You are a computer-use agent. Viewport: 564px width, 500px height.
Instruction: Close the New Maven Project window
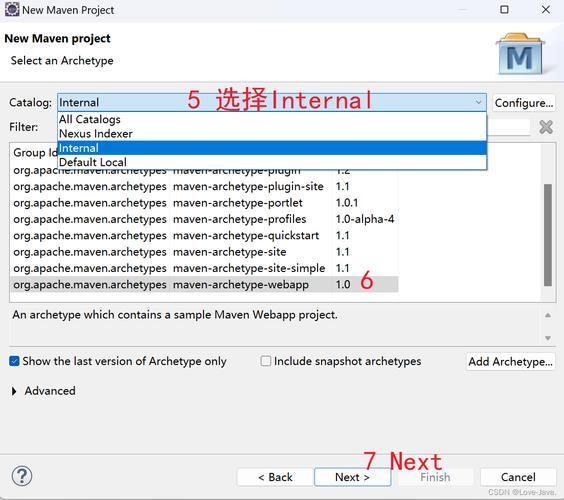point(546,10)
